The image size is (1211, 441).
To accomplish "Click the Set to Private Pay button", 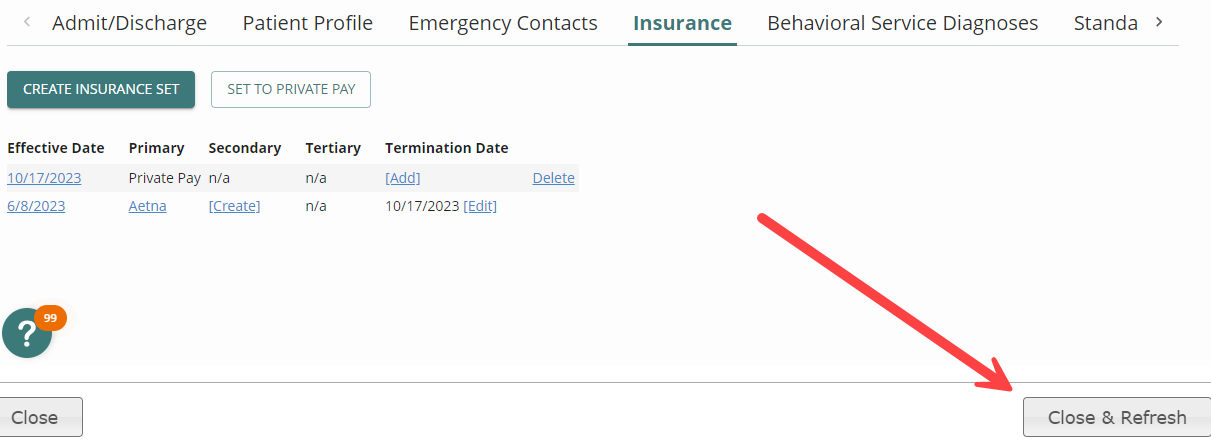I will (291, 89).
